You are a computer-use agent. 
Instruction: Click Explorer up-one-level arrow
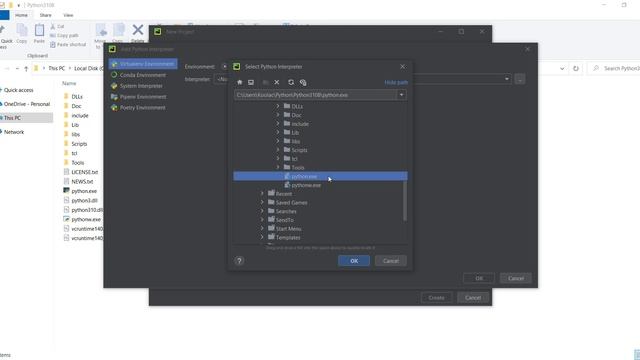[x=26, y=69]
